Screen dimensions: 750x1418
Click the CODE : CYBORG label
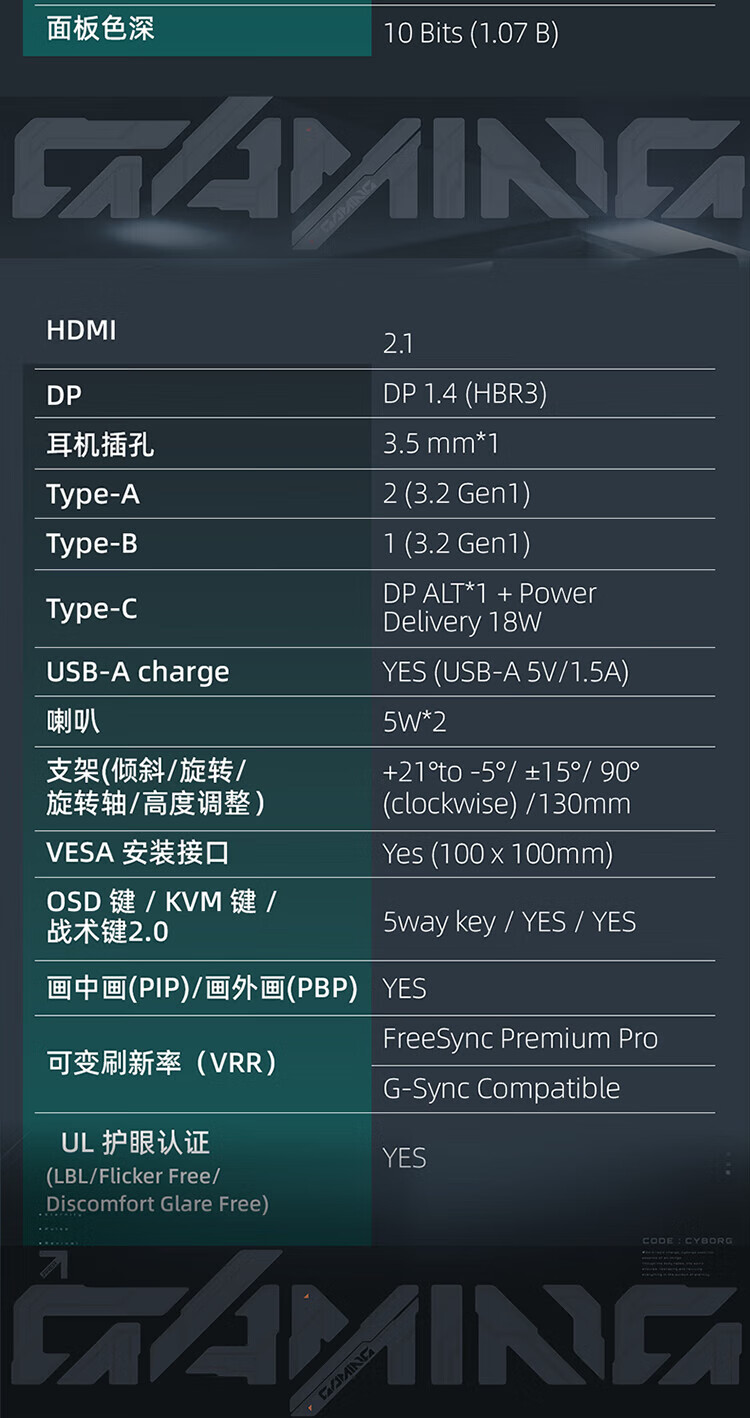tap(687, 1241)
